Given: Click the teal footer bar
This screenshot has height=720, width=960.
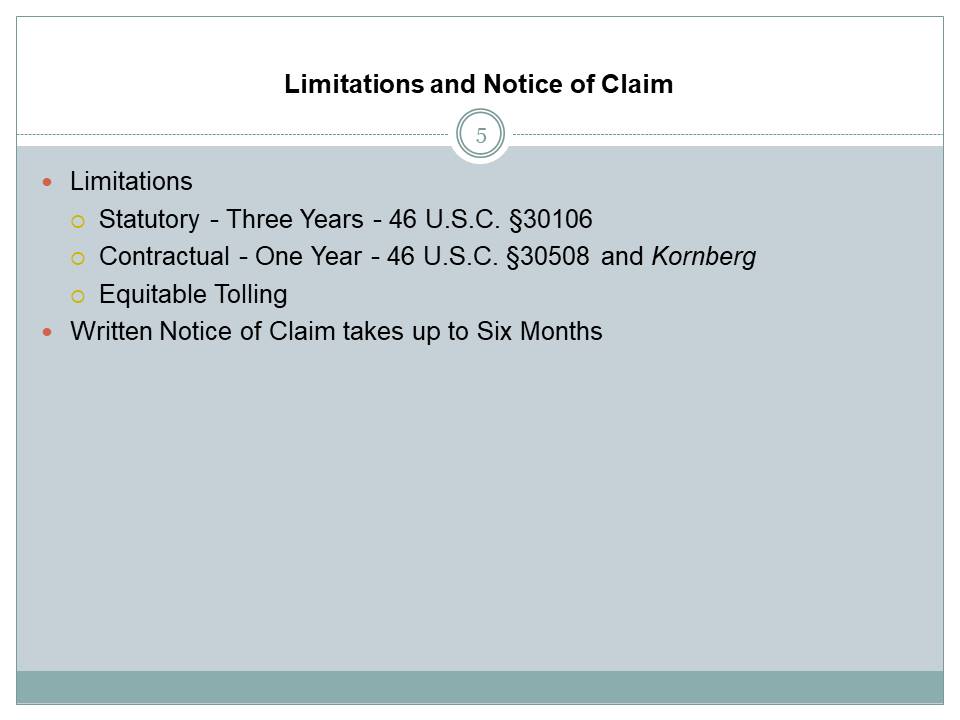Looking at the screenshot, I should click(480, 686).
